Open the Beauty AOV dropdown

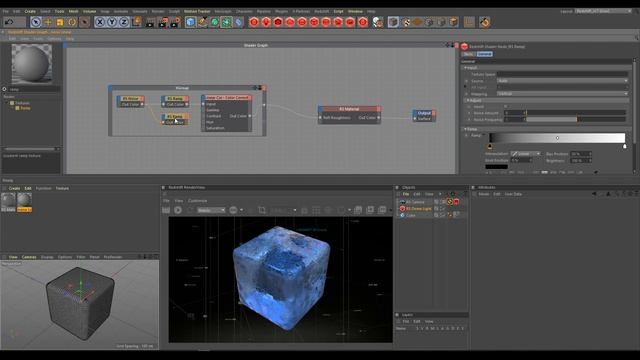tap(211, 210)
